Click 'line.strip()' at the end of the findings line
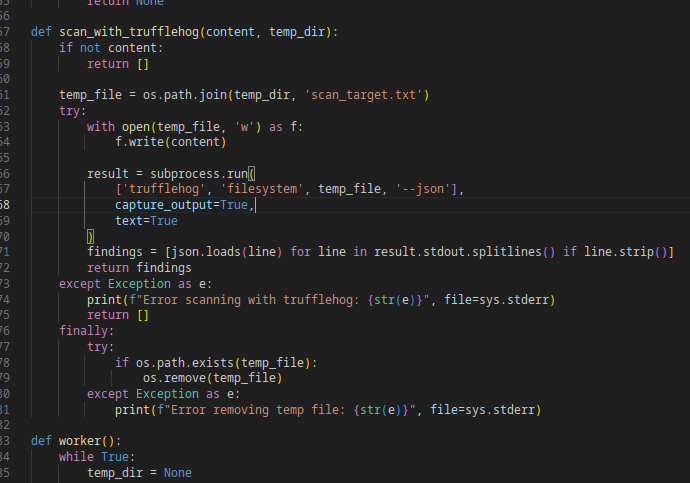This screenshot has width=690, height=483. click(625, 252)
